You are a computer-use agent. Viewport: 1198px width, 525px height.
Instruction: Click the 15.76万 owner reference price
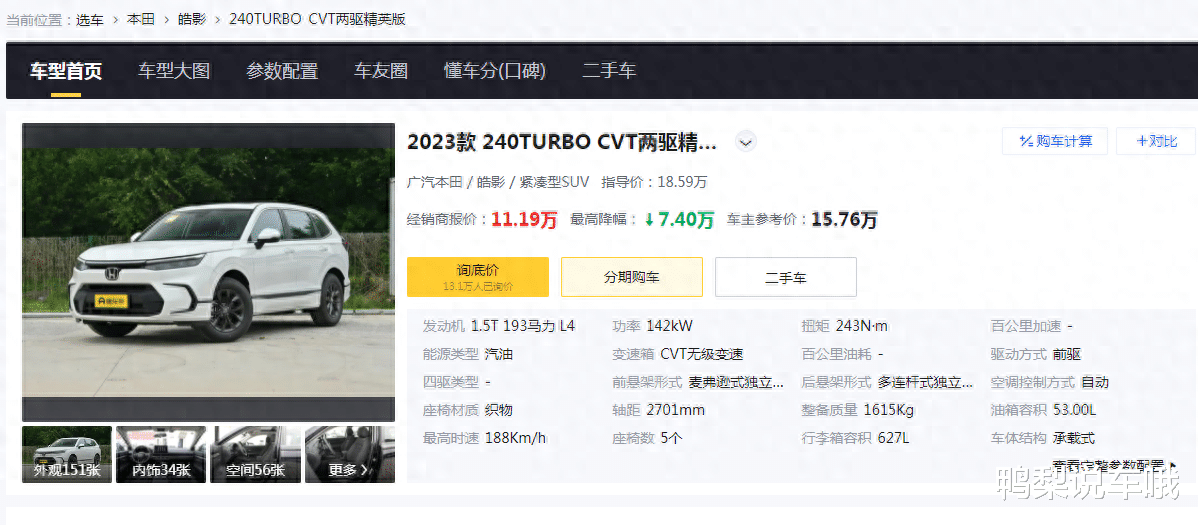click(x=844, y=220)
